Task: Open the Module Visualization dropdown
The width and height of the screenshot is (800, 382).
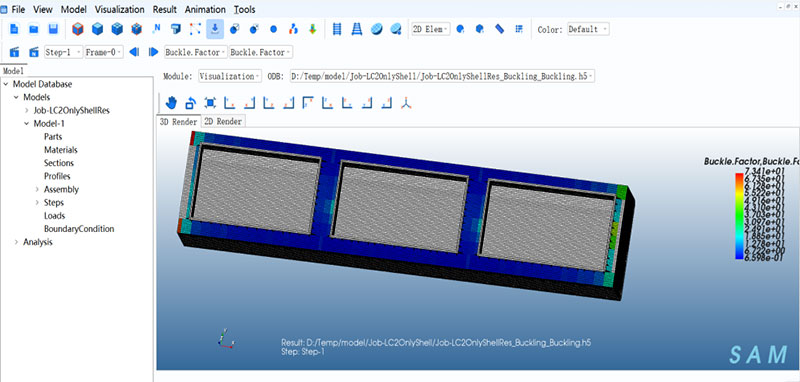Action: pos(230,77)
